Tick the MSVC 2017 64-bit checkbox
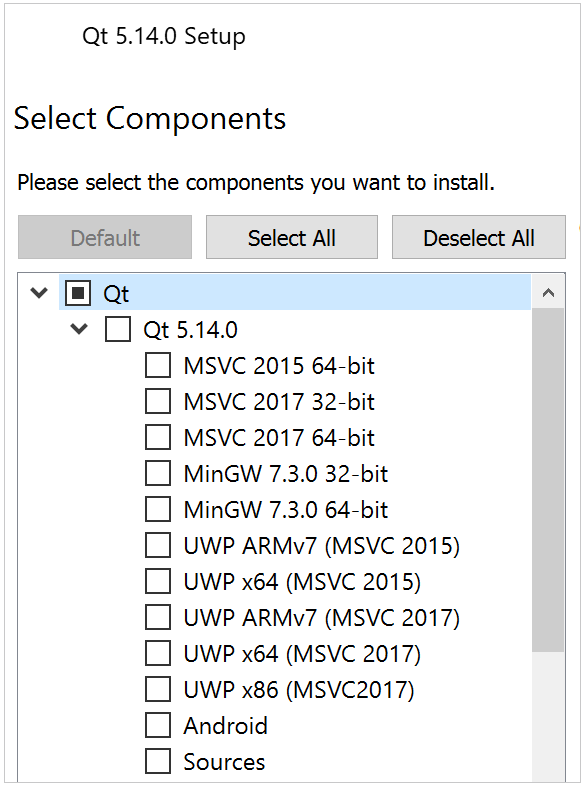Viewport: 583px width, 786px height. point(158,438)
